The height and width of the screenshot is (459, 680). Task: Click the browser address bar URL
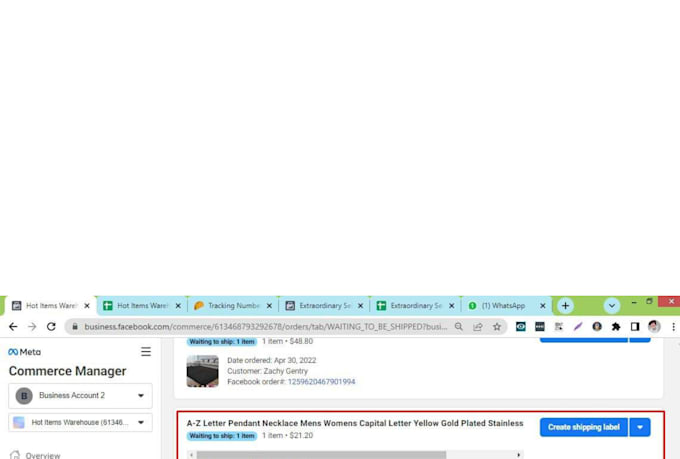click(265, 327)
